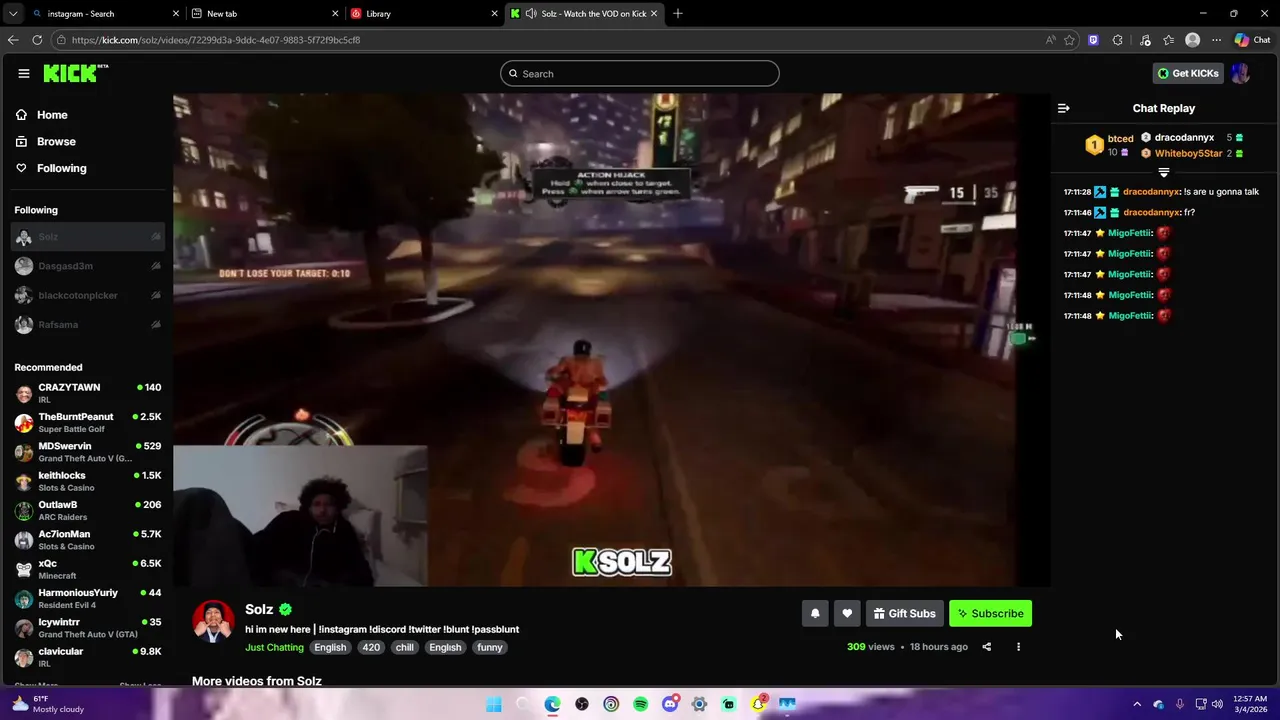Open recommended channel Icywintrr
The image size is (1280, 720).
click(88, 628)
